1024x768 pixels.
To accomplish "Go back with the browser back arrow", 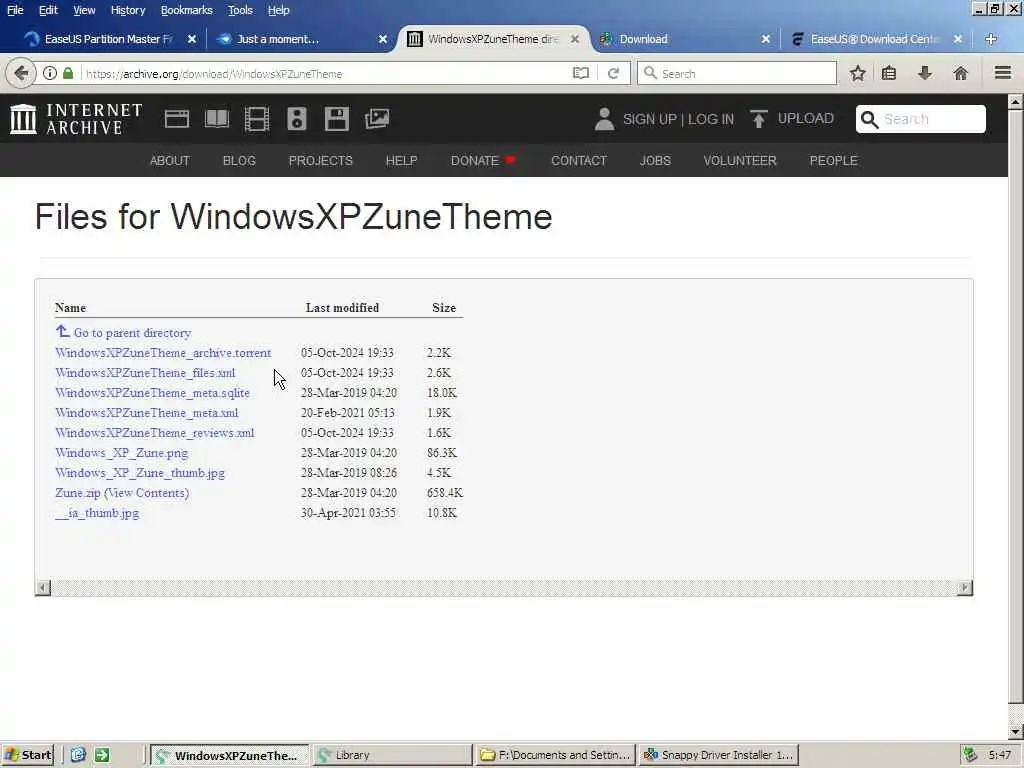I will point(21,73).
